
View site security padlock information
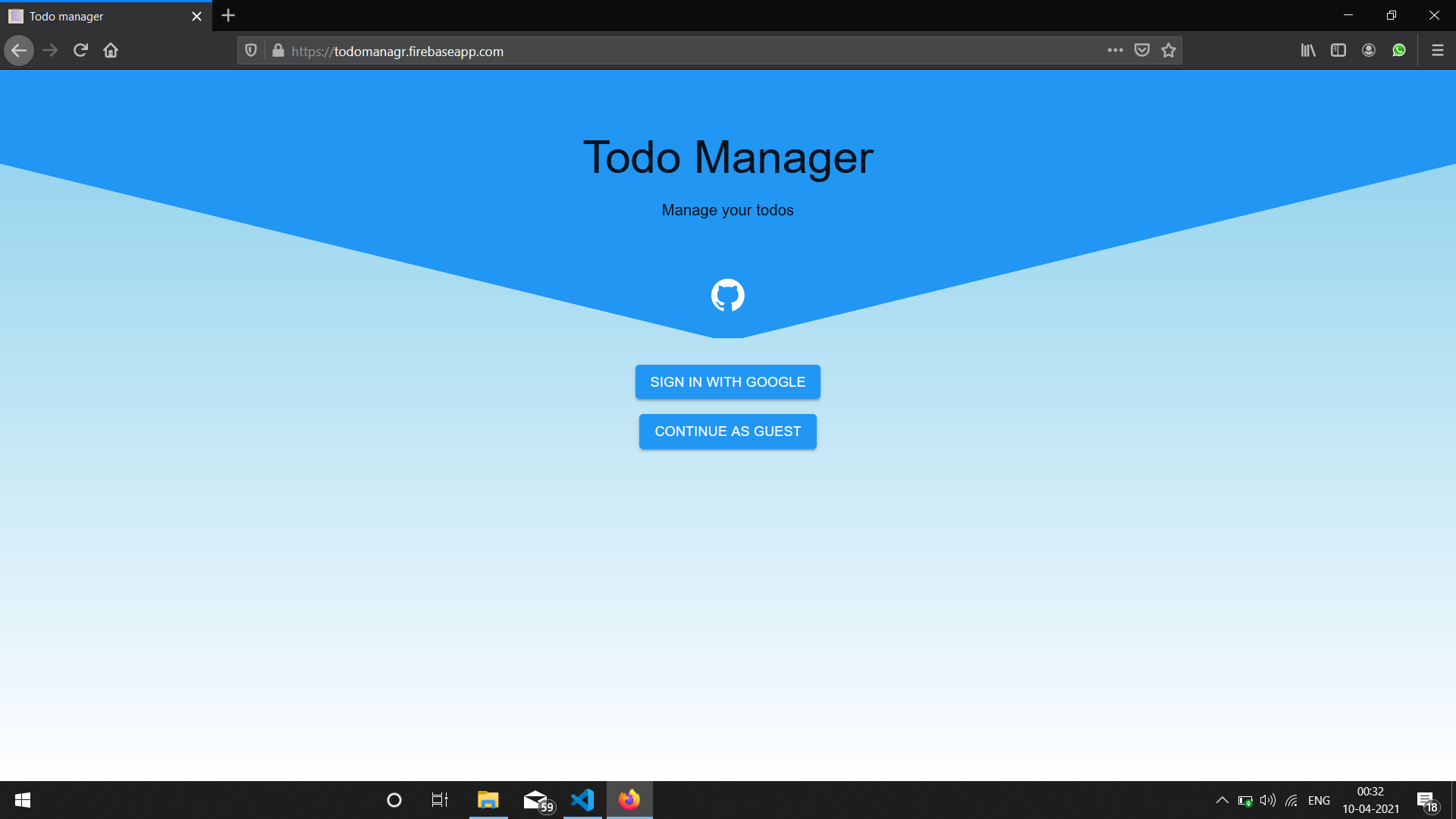pyautogui.click(x=278, y=51)
